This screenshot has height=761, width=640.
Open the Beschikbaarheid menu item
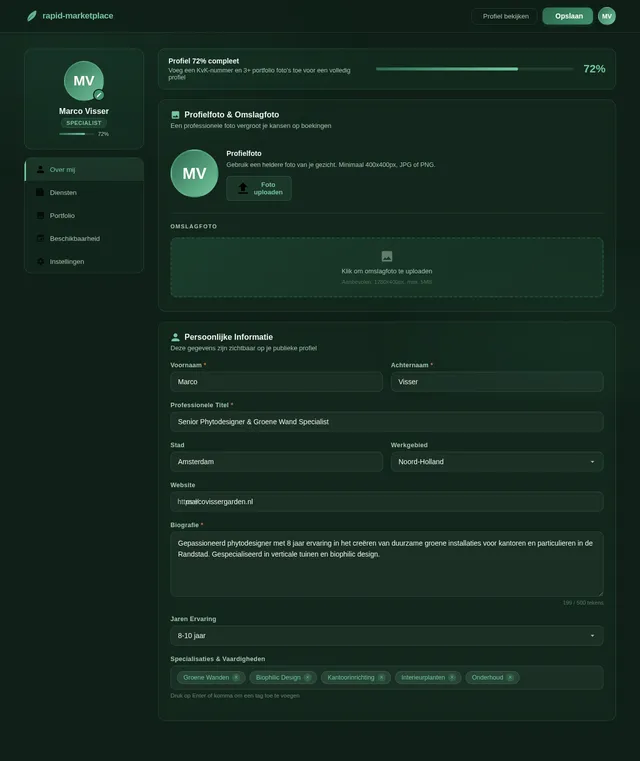coord(84,238)
